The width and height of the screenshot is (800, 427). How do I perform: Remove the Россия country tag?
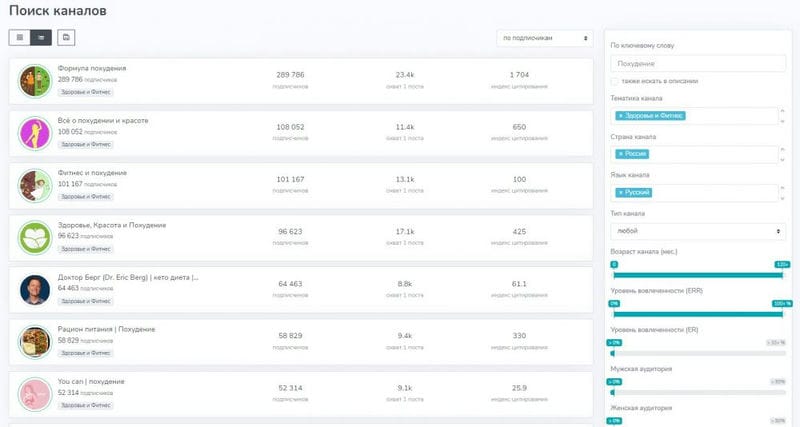(x=620, y=154)
